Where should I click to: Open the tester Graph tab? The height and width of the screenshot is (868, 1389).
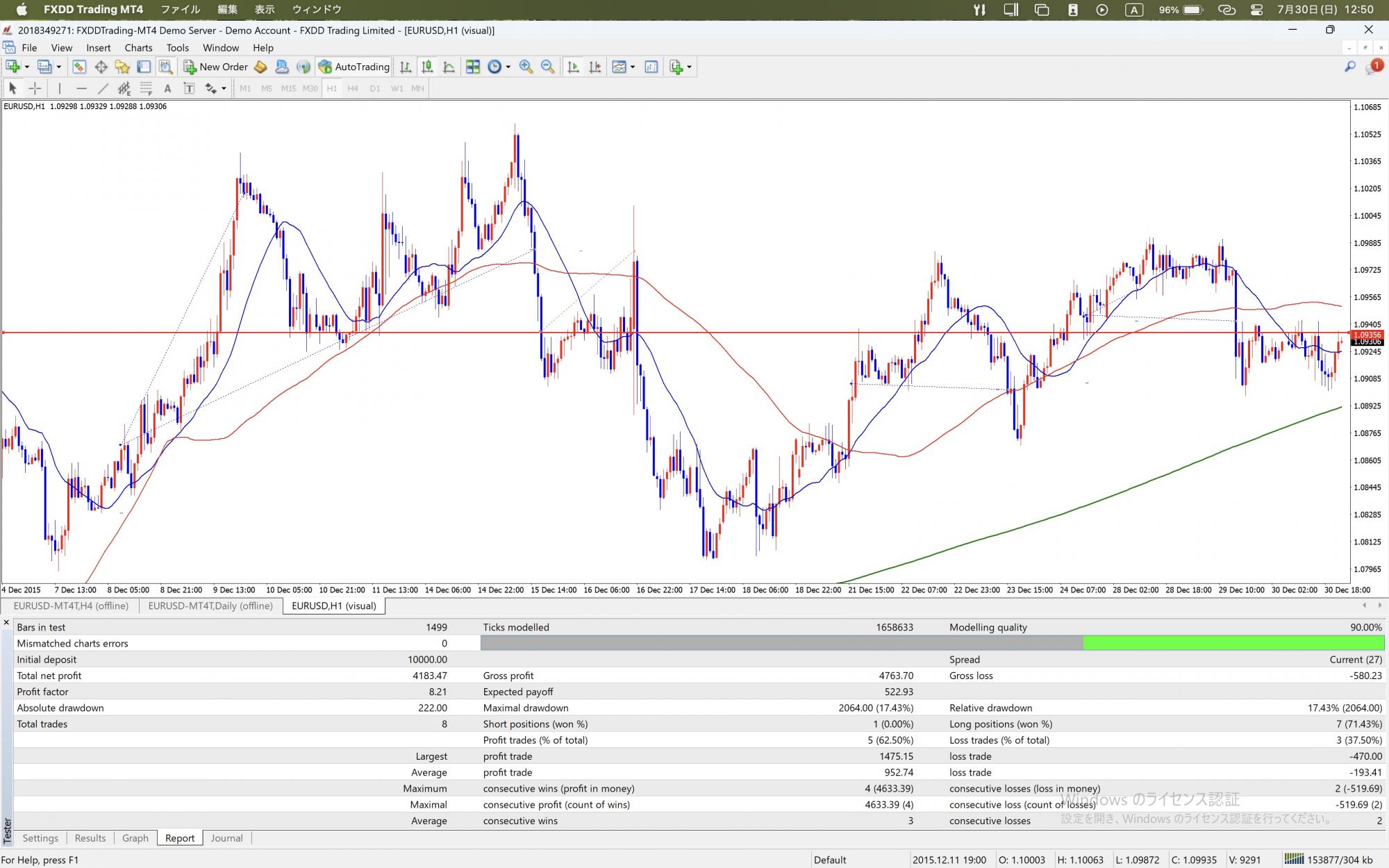[x=135, y=838]
